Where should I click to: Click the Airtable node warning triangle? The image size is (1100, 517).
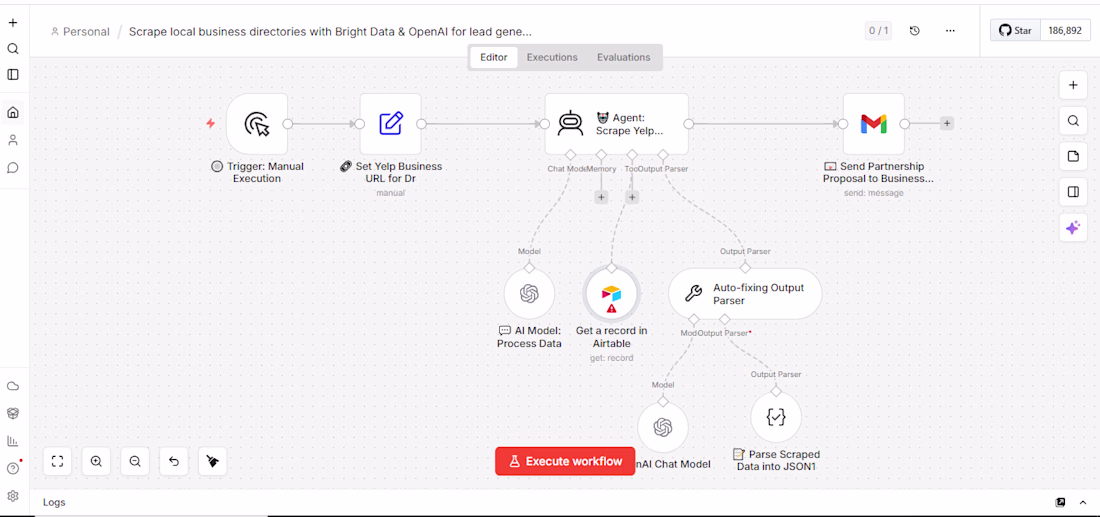611,308
